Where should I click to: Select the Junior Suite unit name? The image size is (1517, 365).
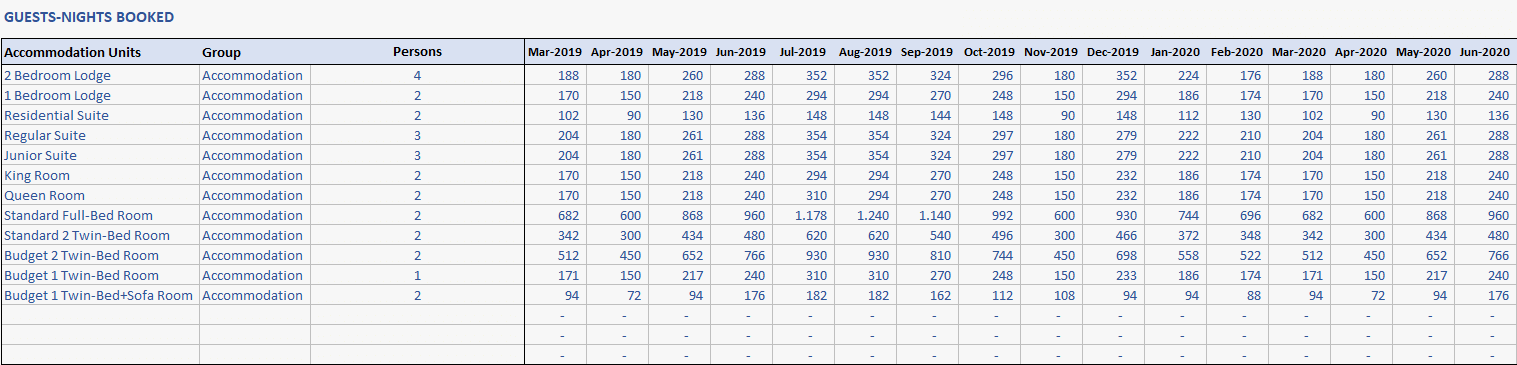(41, 155)
